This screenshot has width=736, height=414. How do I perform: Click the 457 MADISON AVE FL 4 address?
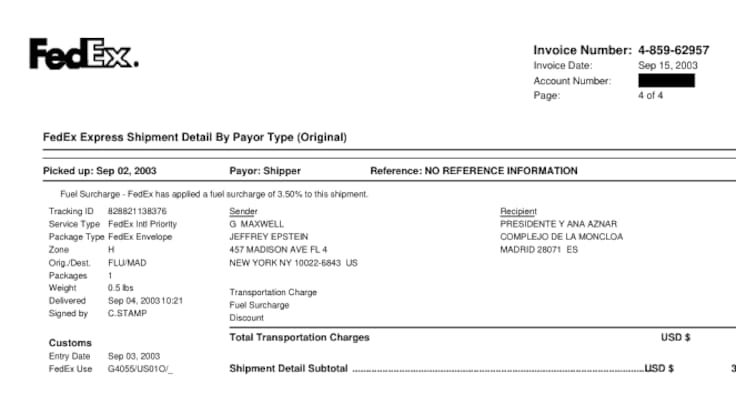(278, 249)
